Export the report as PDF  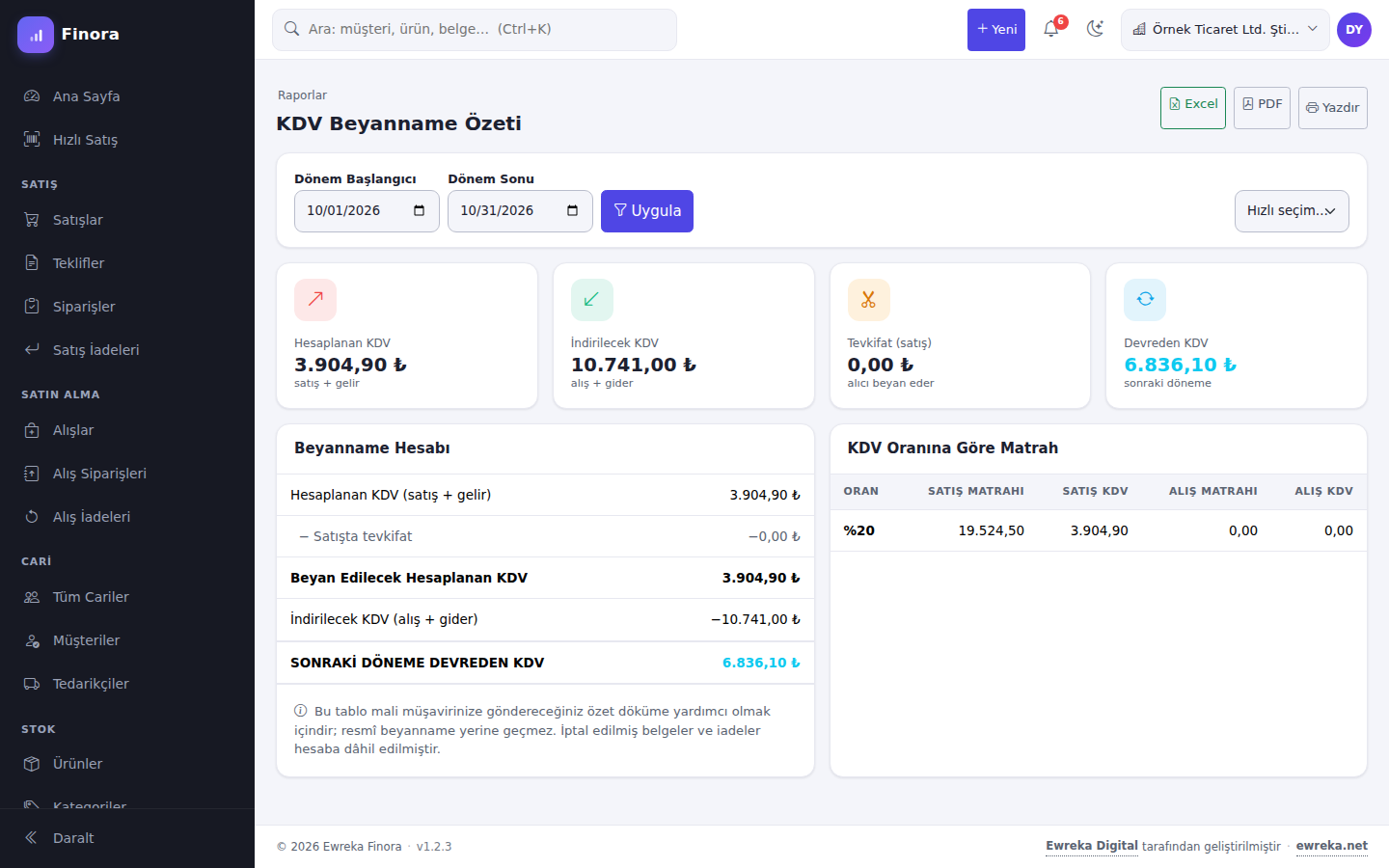[x=1262, y=108]
